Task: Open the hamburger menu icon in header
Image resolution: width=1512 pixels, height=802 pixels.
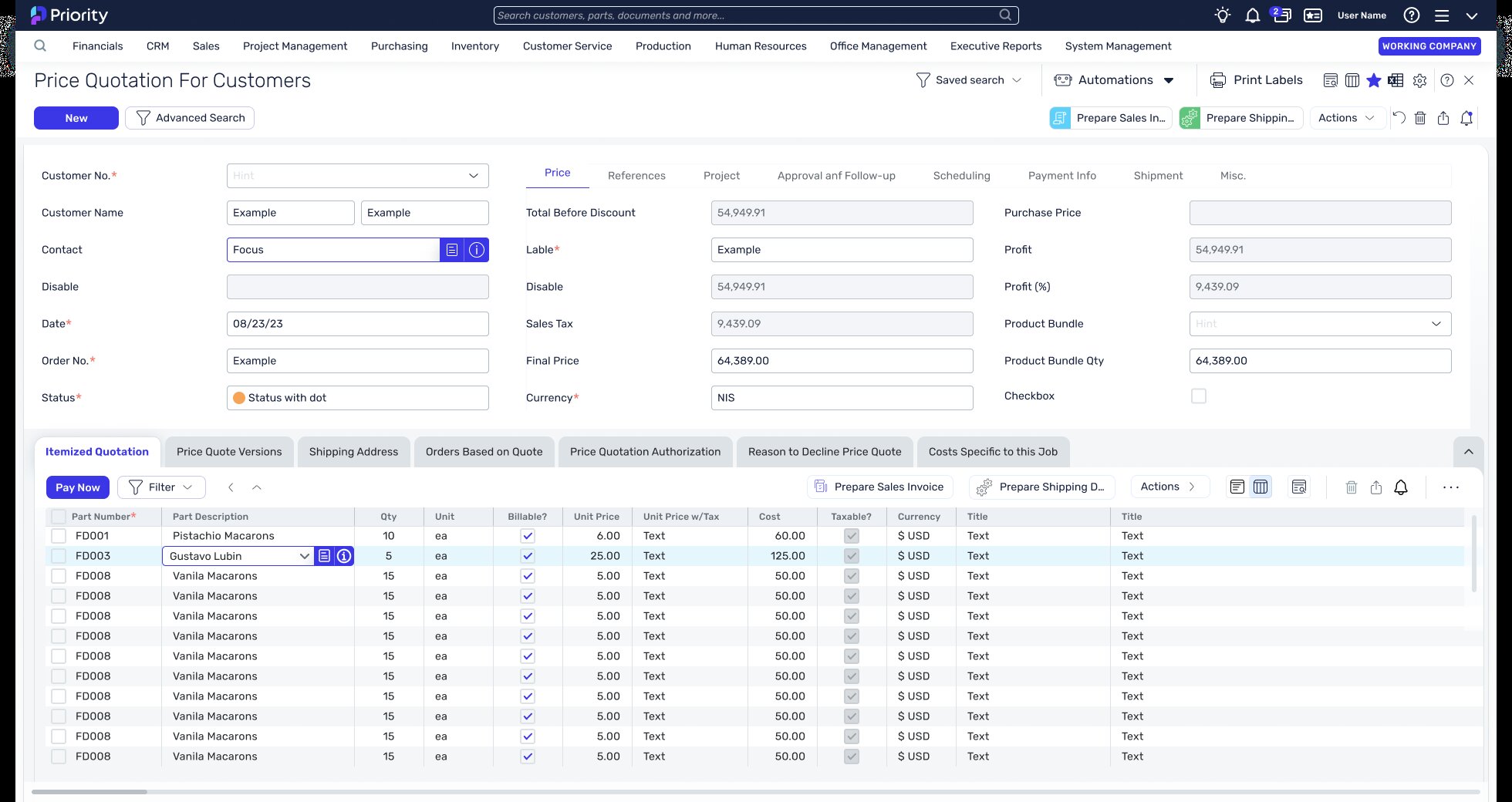Action: coord(1441,15)
